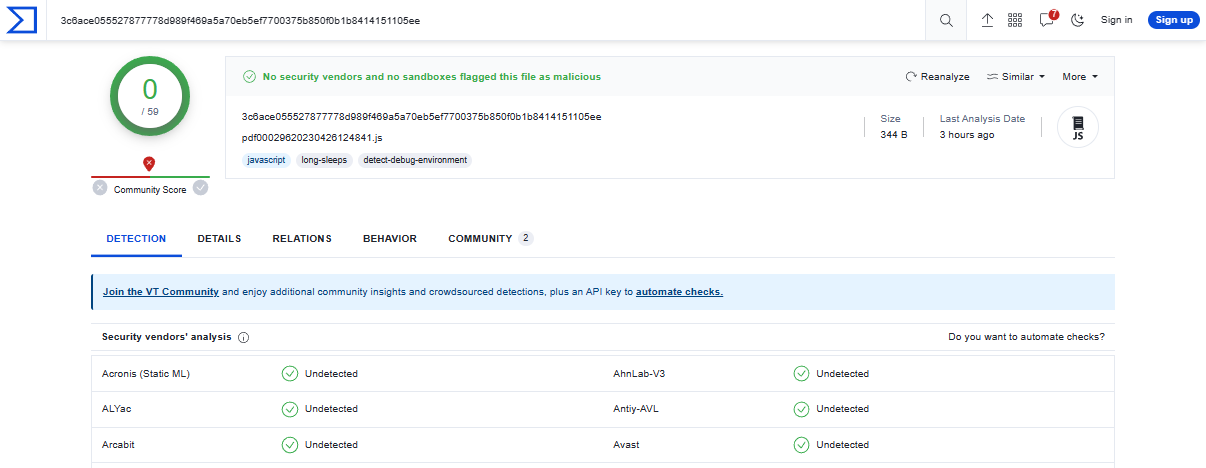
Task: Click the Reanalyze button
Action: click(937, 77)
